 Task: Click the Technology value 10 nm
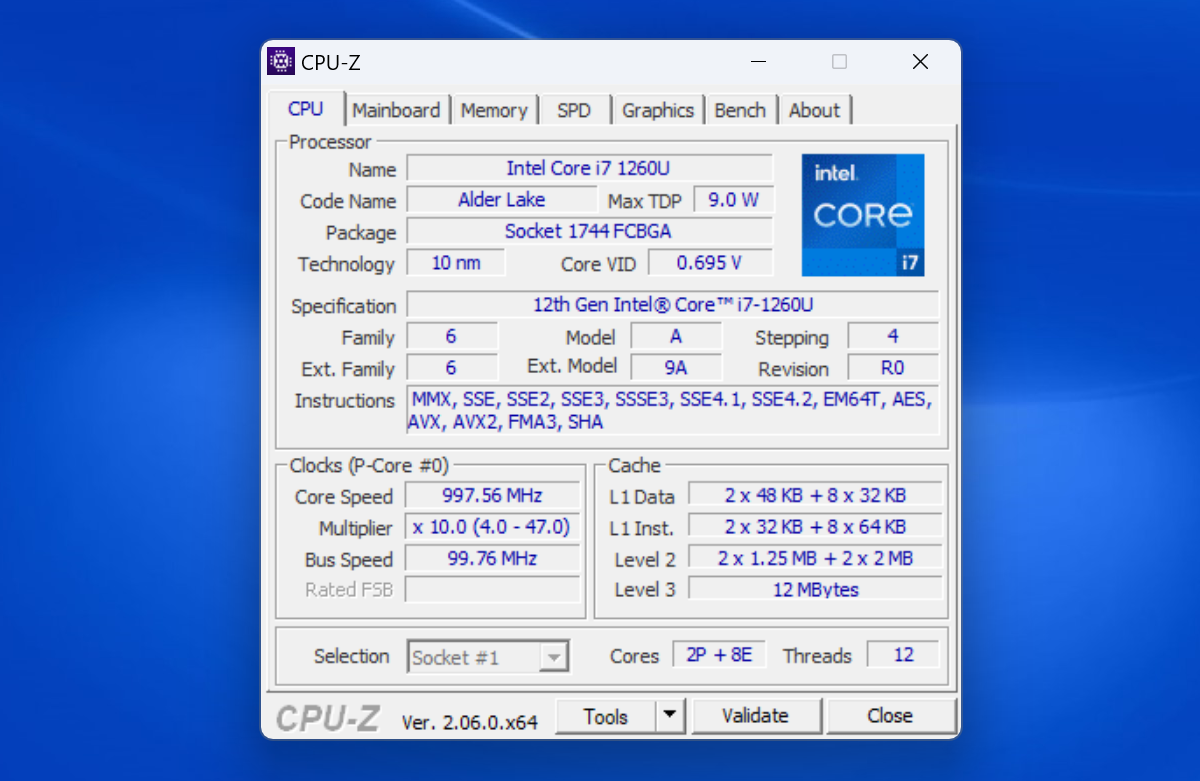click(456, 263)
